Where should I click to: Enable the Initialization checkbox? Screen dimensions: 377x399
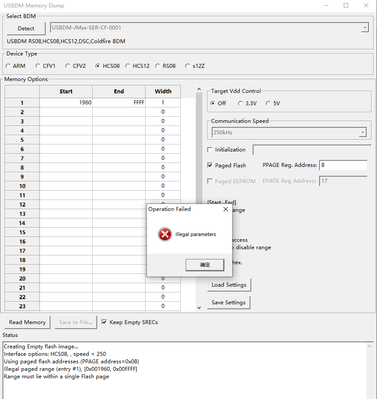point(210,150)
